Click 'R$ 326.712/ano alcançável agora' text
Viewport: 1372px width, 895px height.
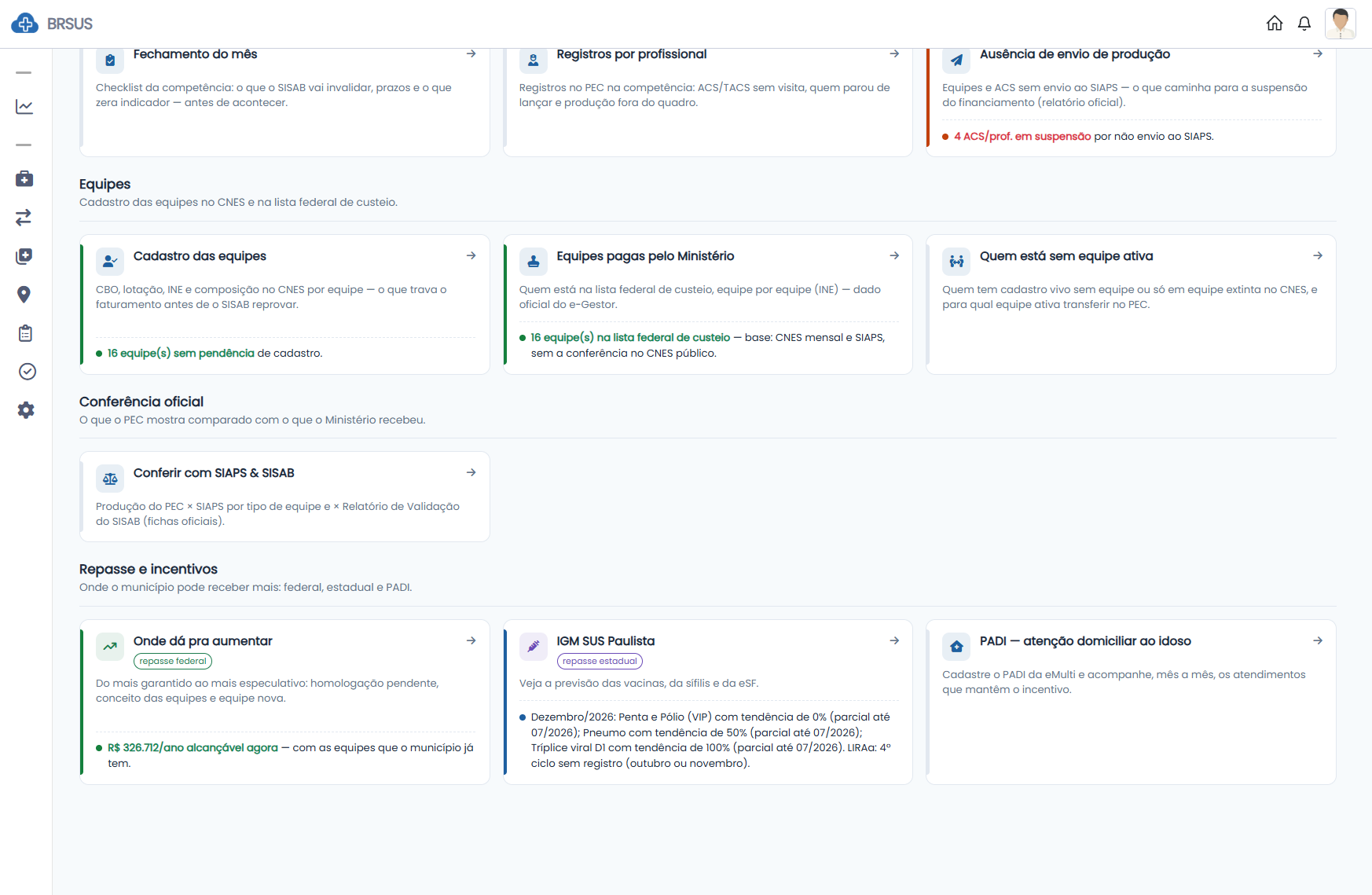tap(193, 748)
